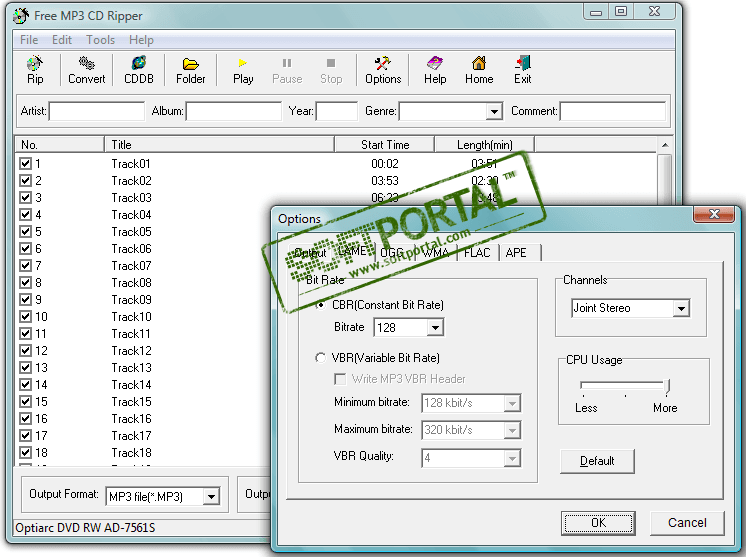This screenshot has width=746, height=557.
Task: Open the Minimum bitrate dropdown
Action: (x=512, y=403)
